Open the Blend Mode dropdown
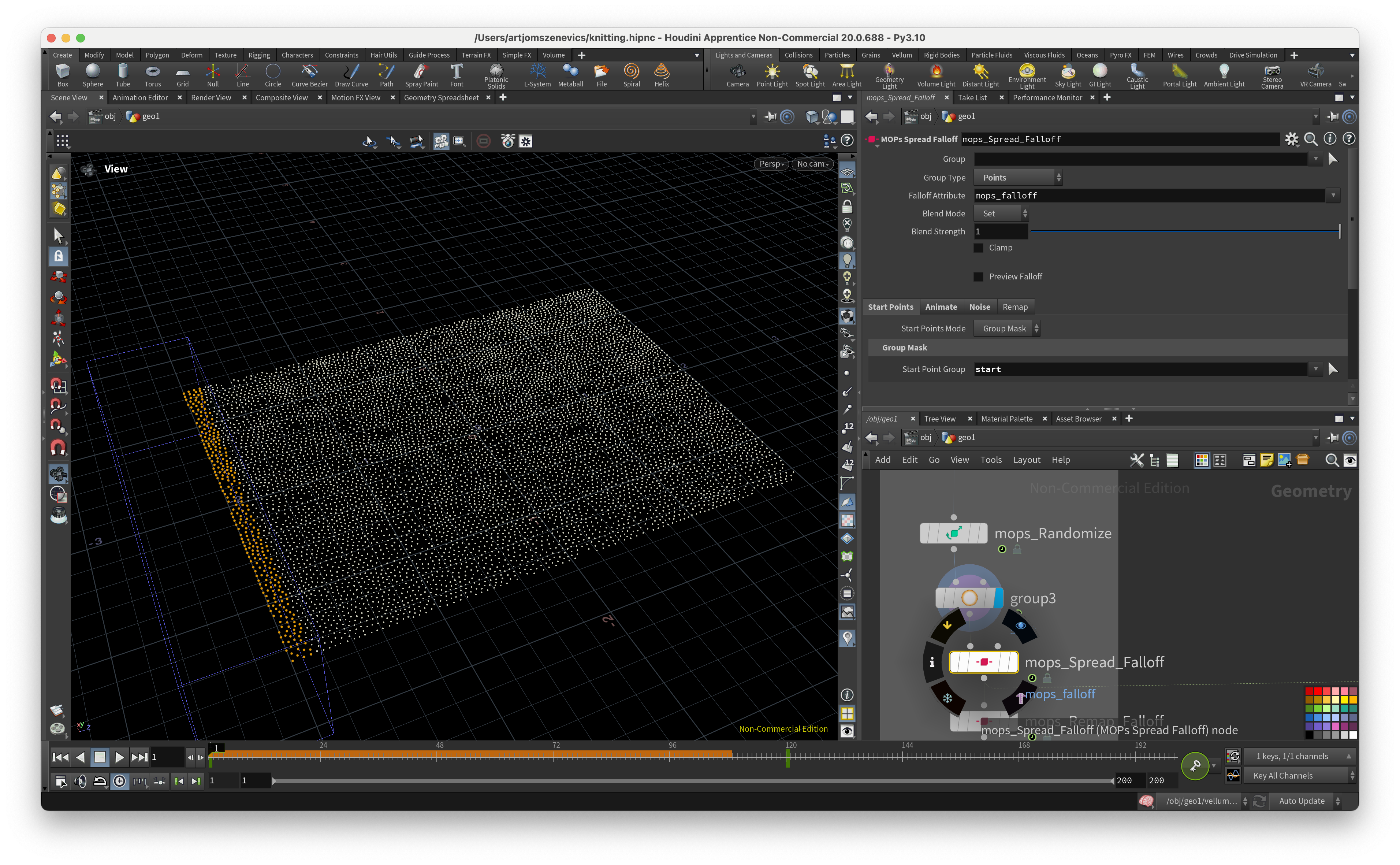The width and height of the screenshot is (1400, 865). (1001, 214)
